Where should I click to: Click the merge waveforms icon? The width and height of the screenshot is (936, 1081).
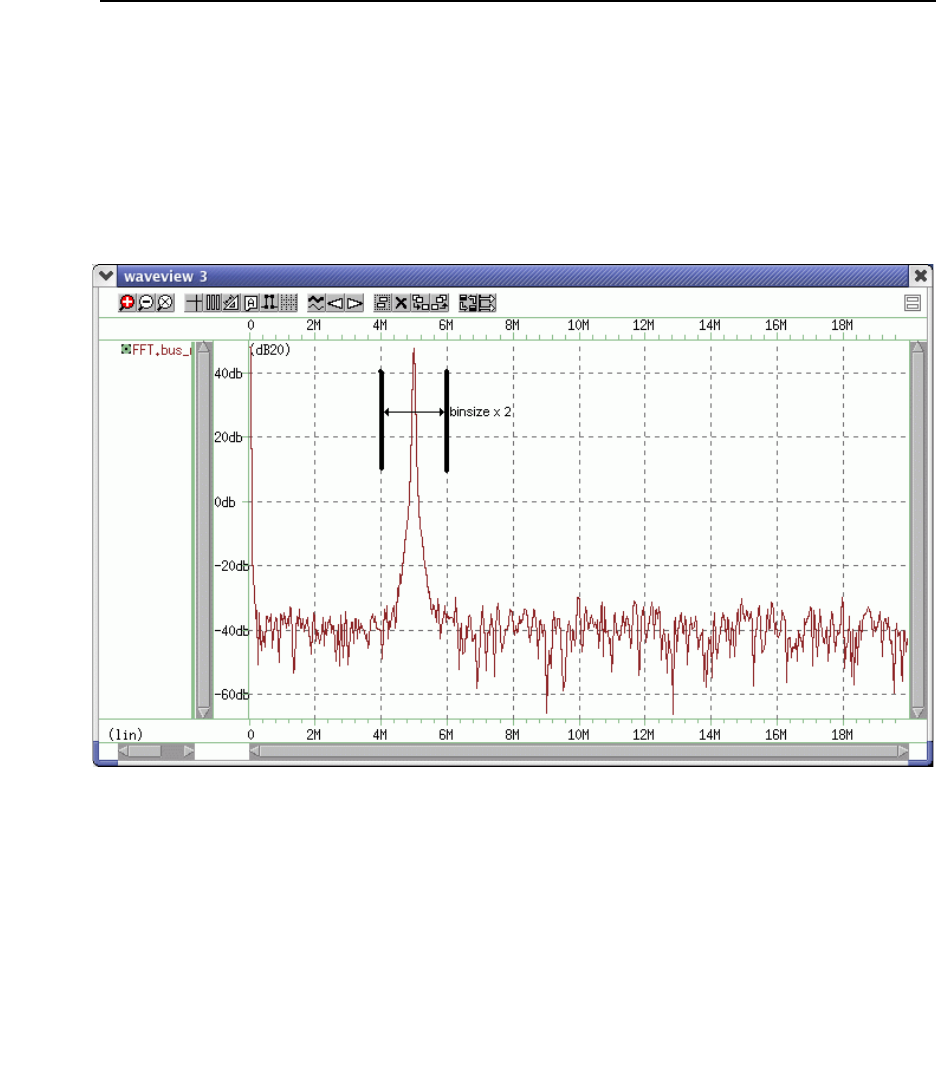439,303
